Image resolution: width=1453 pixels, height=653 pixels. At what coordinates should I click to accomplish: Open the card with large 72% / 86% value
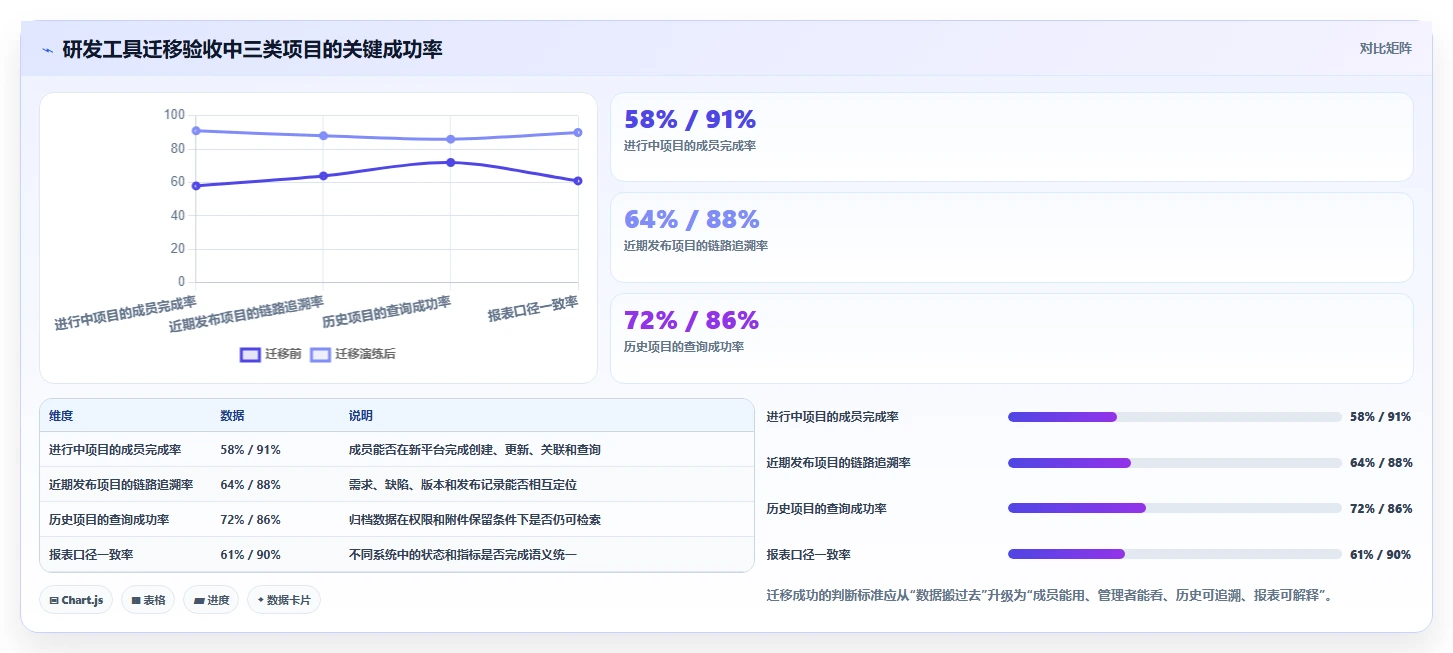(1011, 338)
